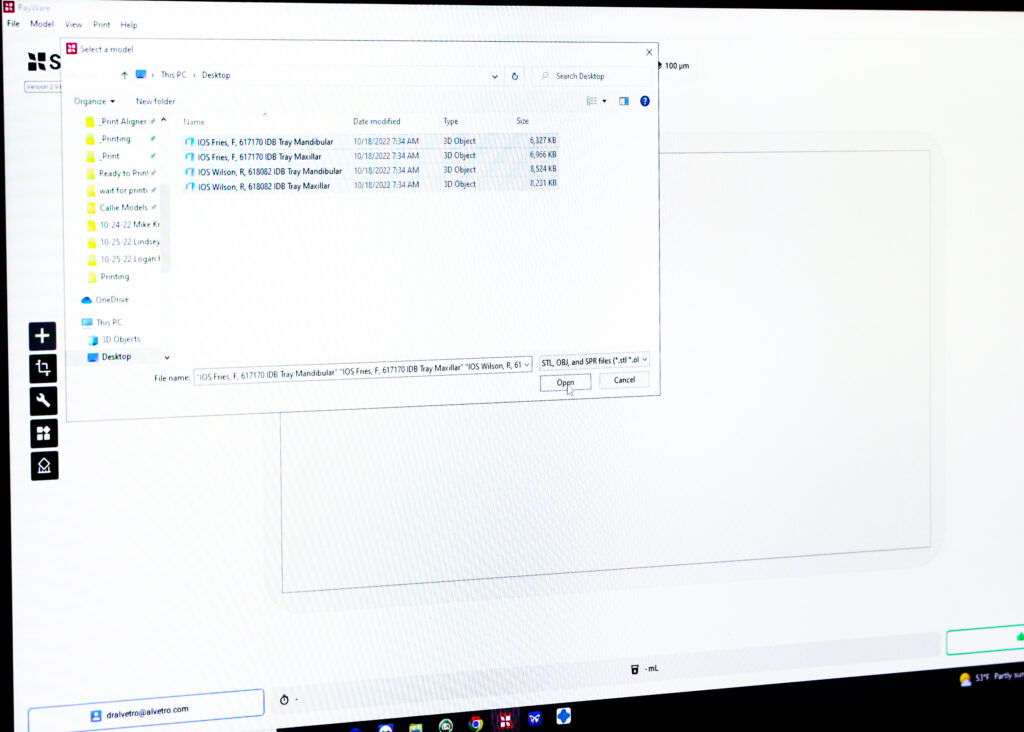The width and height of the screenshot is (1024, 732).
Task: Expand the address bar history dropdown
Action: [x=495, y=76]
